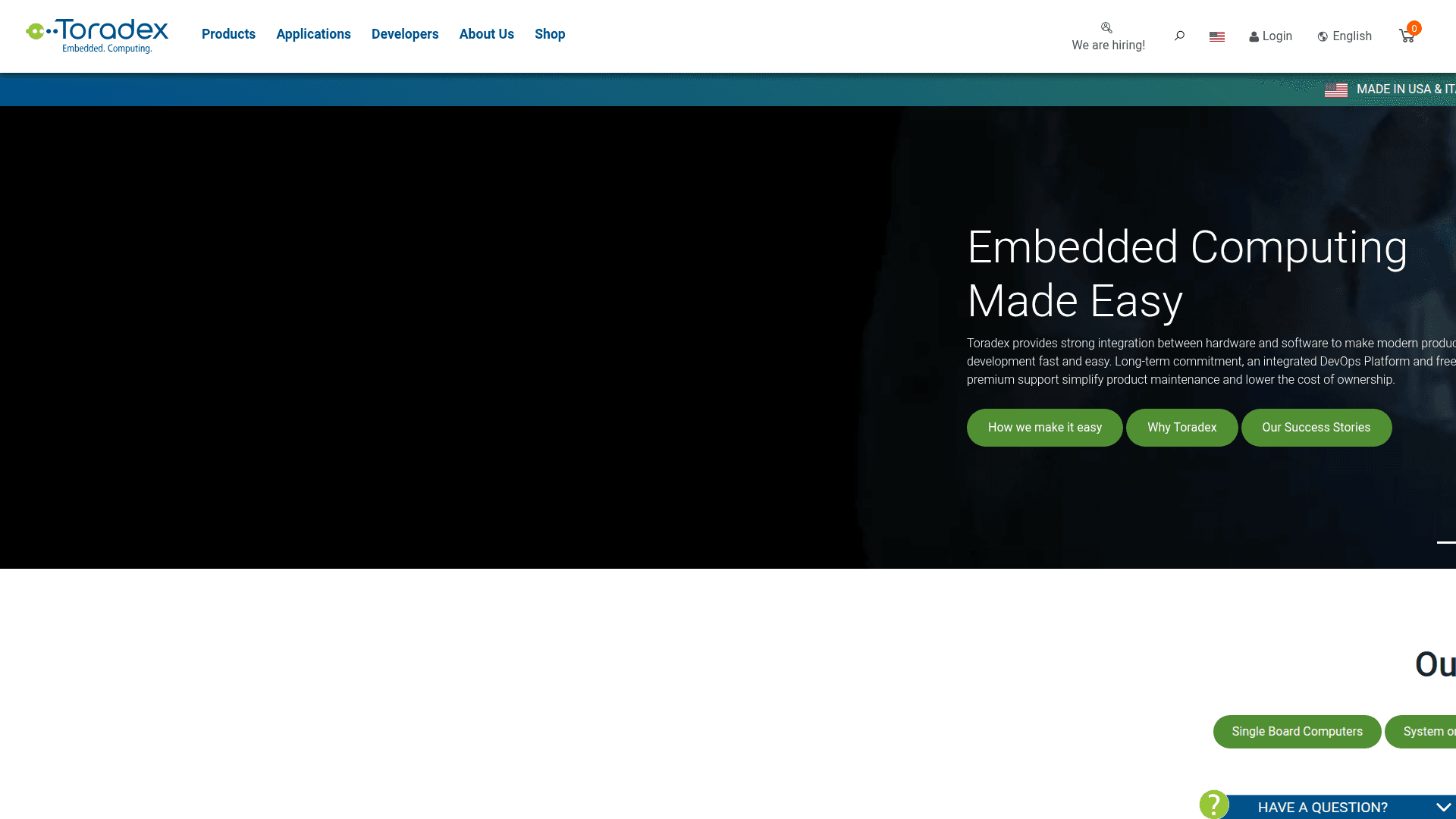
Task: Open the About Us menu
Action: coord(486,34)
